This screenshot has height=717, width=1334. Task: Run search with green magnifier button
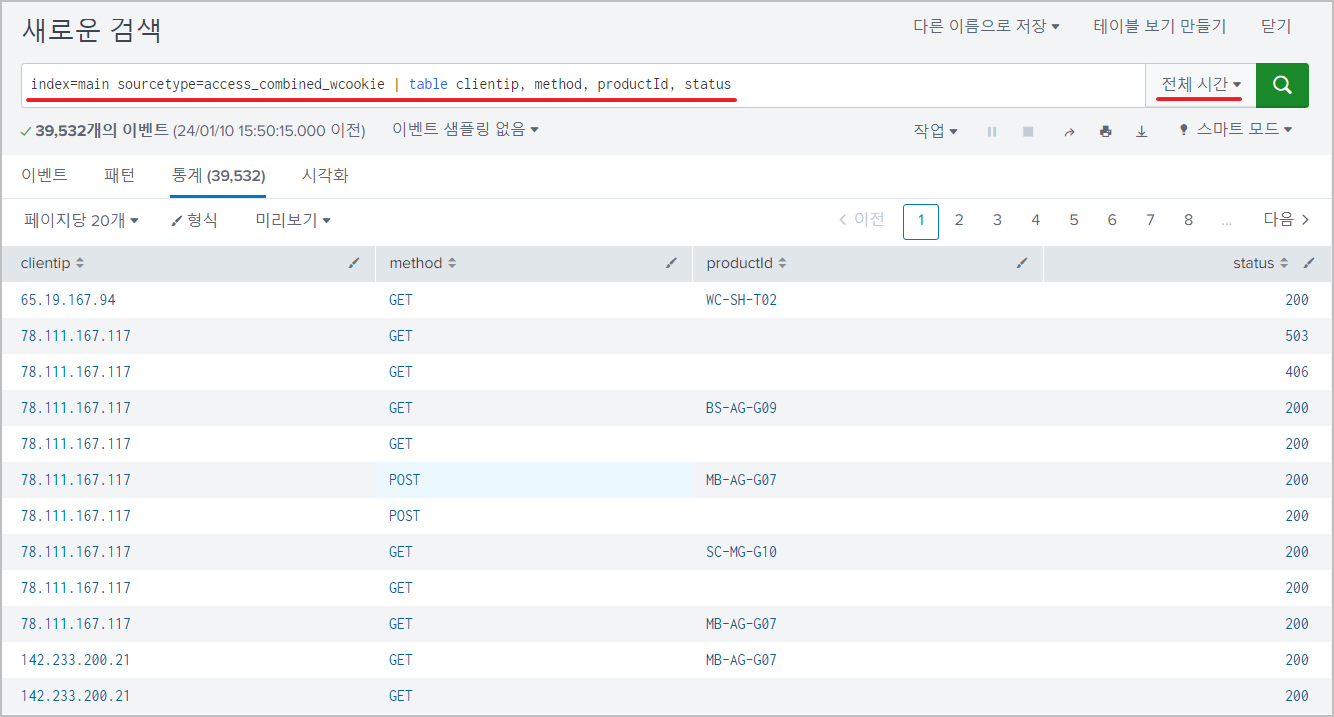[1282, 85]
